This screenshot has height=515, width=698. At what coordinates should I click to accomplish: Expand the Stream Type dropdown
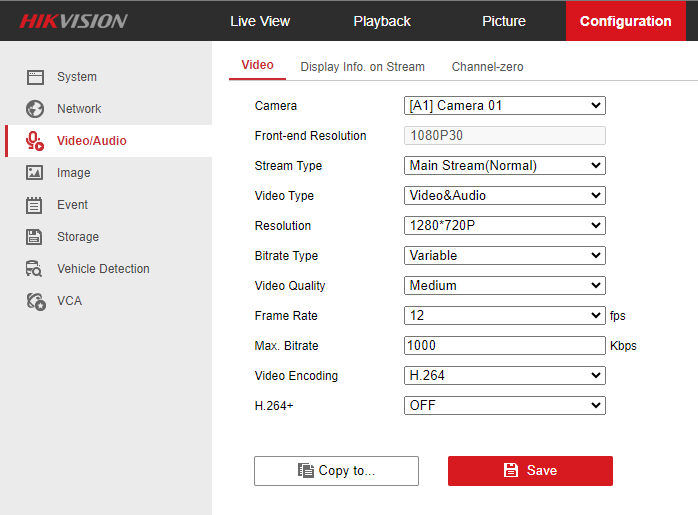tap(504, 165)
